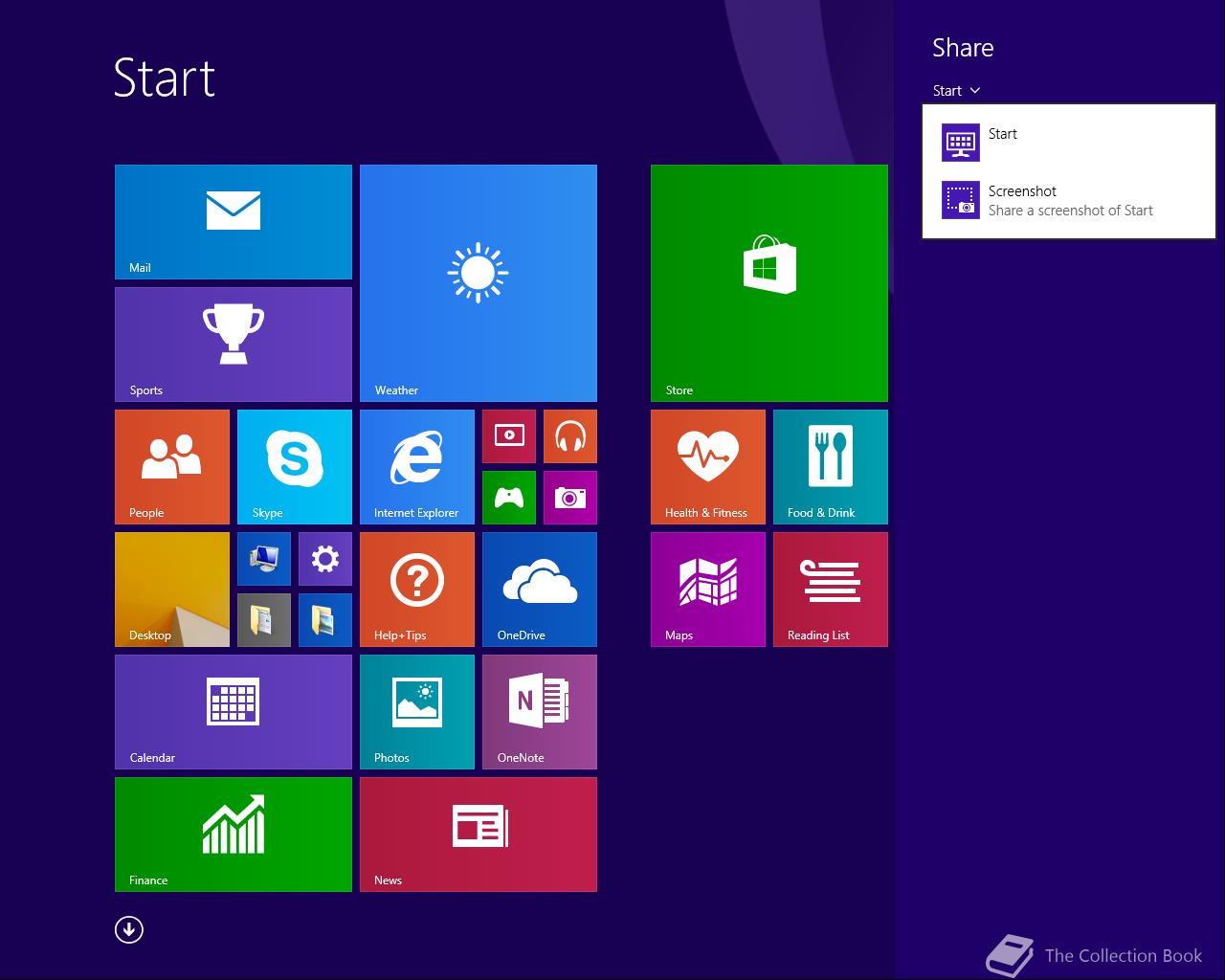Show all apps with the down arrow button

point(129,929)
